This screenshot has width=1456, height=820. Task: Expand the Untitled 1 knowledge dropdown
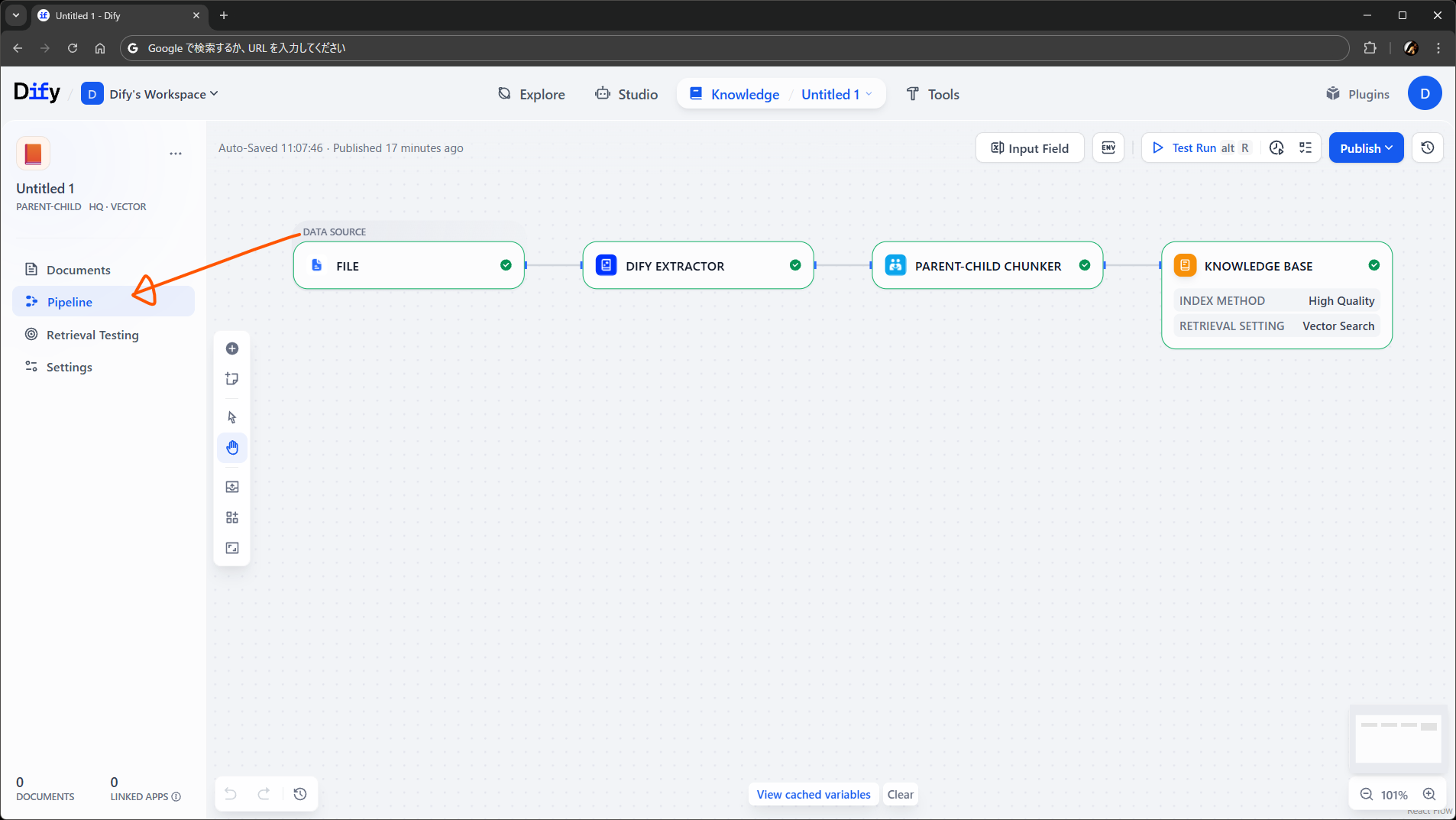pos(836,94)
